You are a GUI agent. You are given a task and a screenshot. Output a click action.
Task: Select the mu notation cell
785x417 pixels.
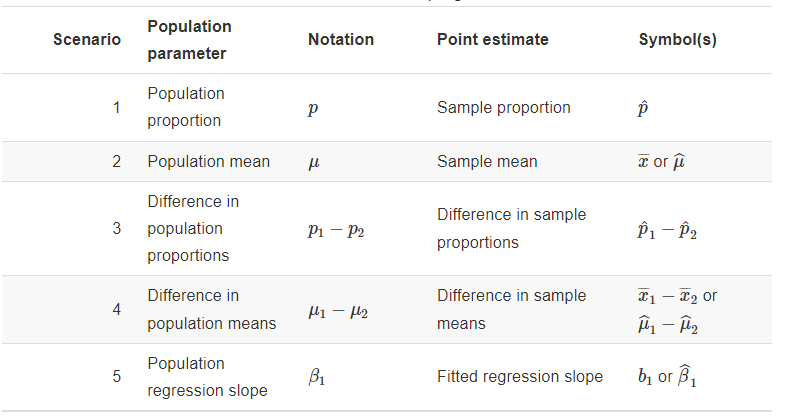(x=314, y=162)
